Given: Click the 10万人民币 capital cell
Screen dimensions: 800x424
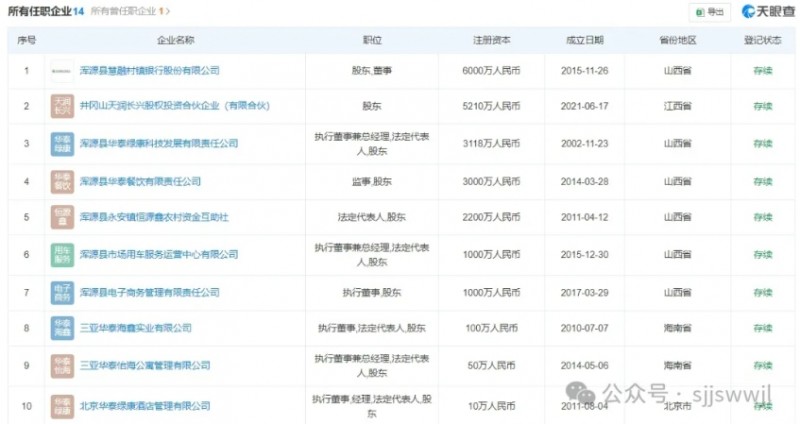Looking at the screenshot, I should (491, 406).
